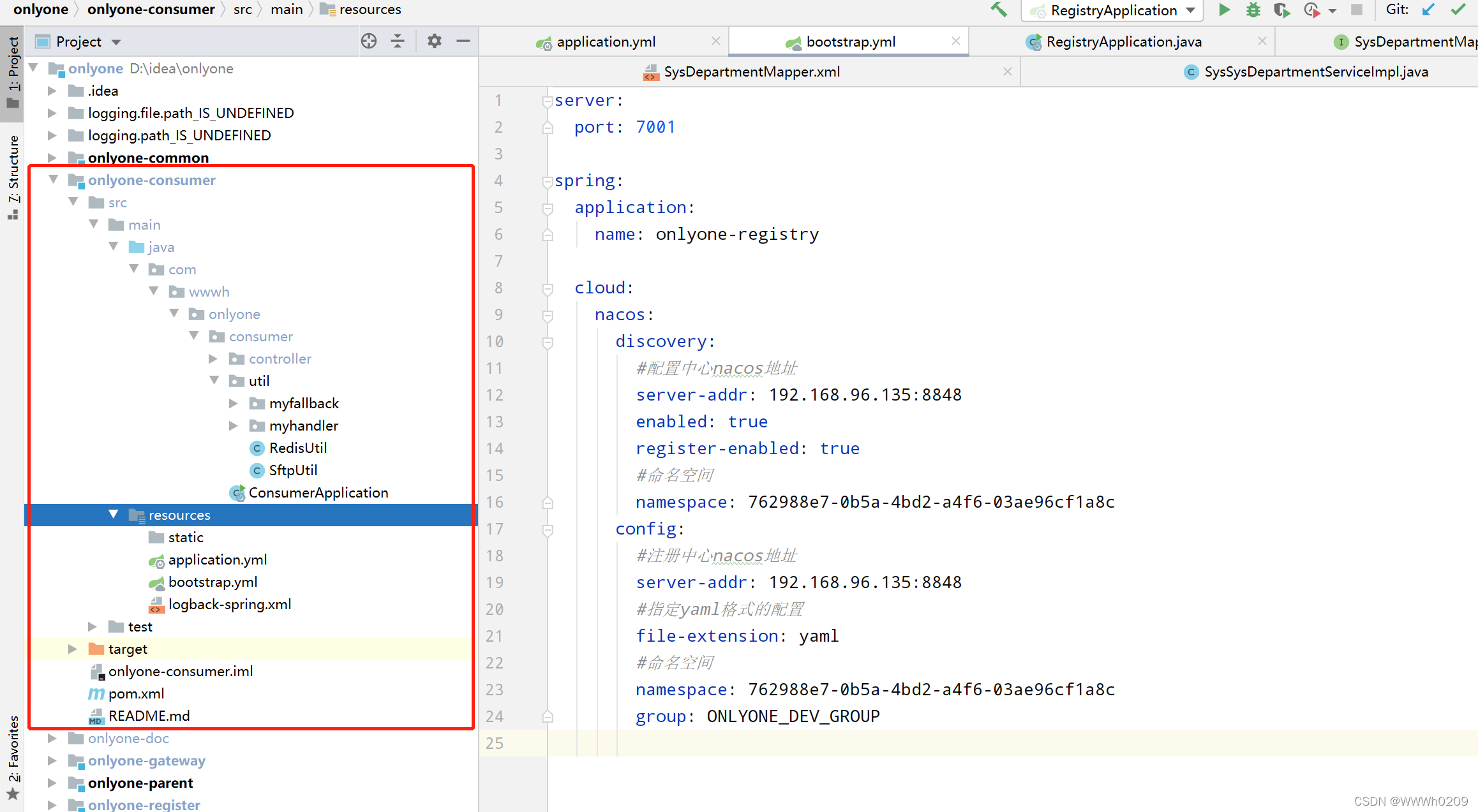Click the Debug bug icon

(1253, 10)
